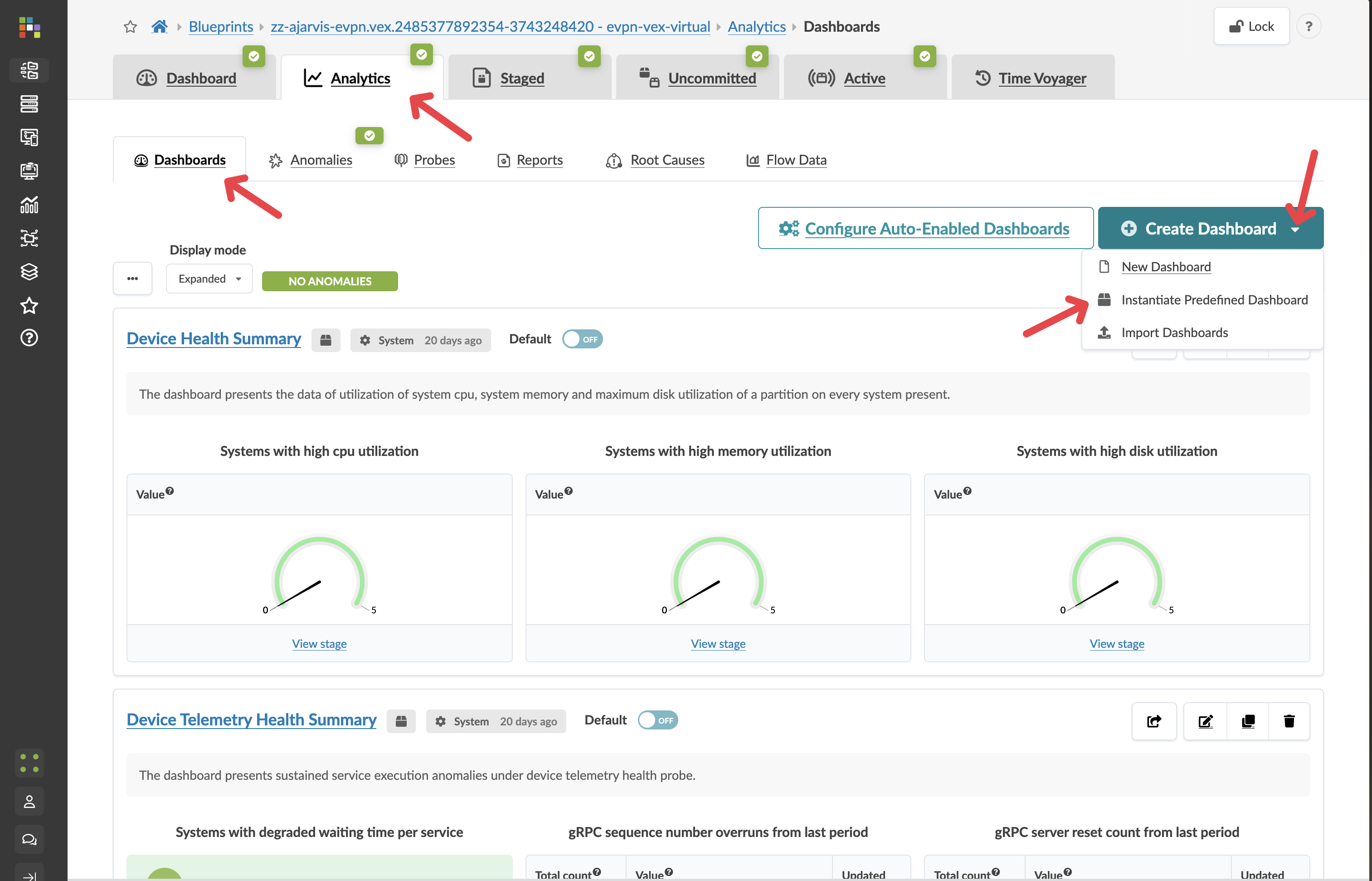Viewport: 1372px width, 881px height.
Task: Delete the Device Telemetry Health Summary dashboard
Action: (x=1289, y=721)
